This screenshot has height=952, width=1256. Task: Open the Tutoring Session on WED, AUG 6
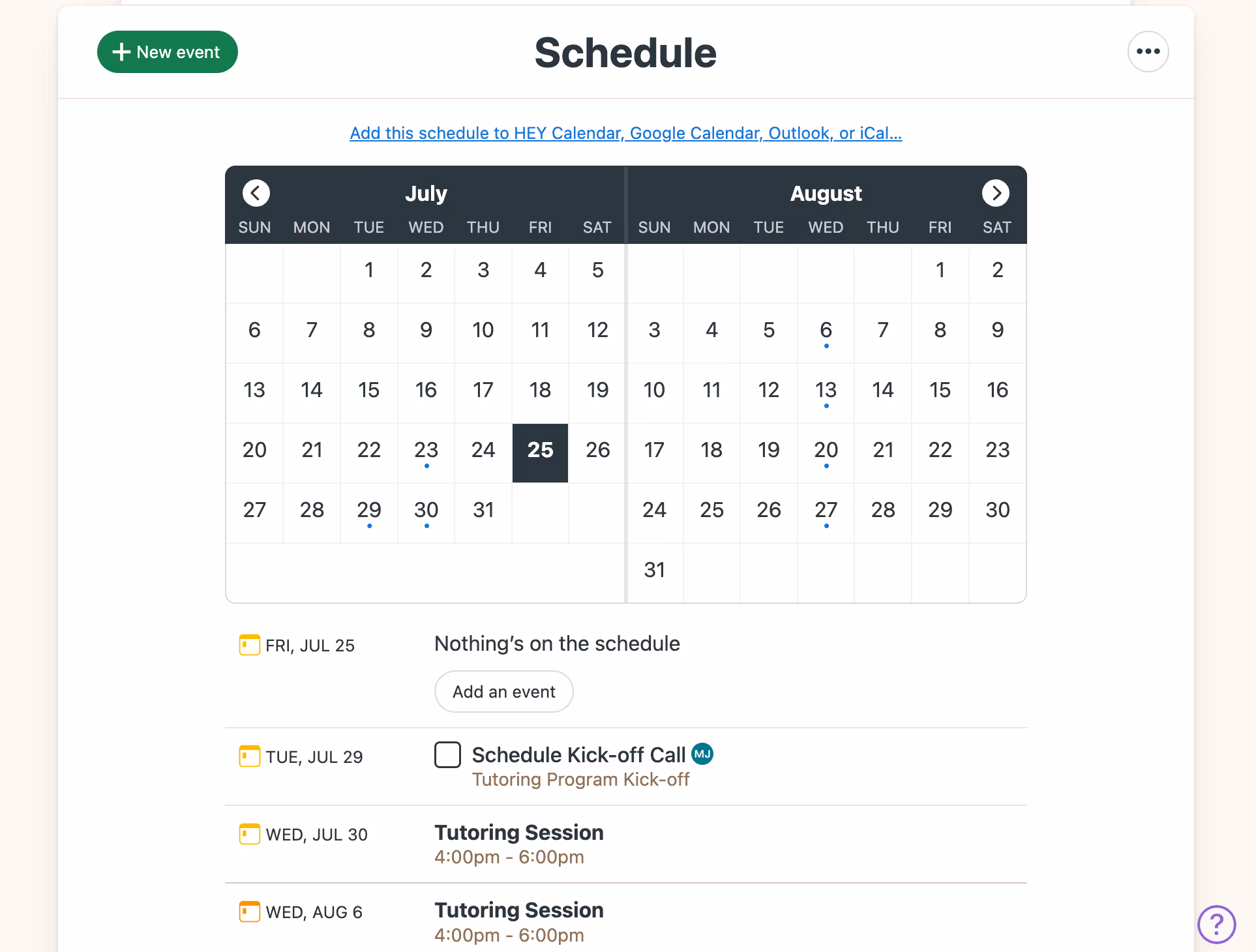[x=518, y=910]
